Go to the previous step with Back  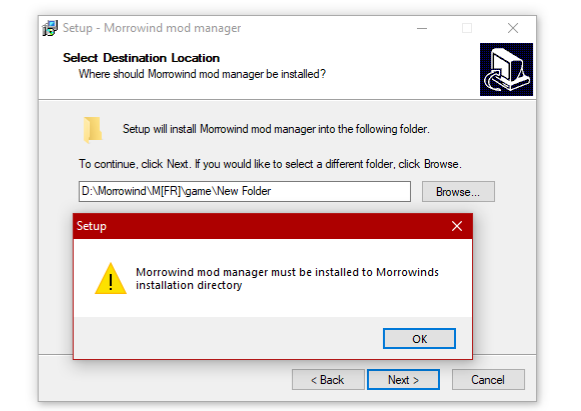328,379
